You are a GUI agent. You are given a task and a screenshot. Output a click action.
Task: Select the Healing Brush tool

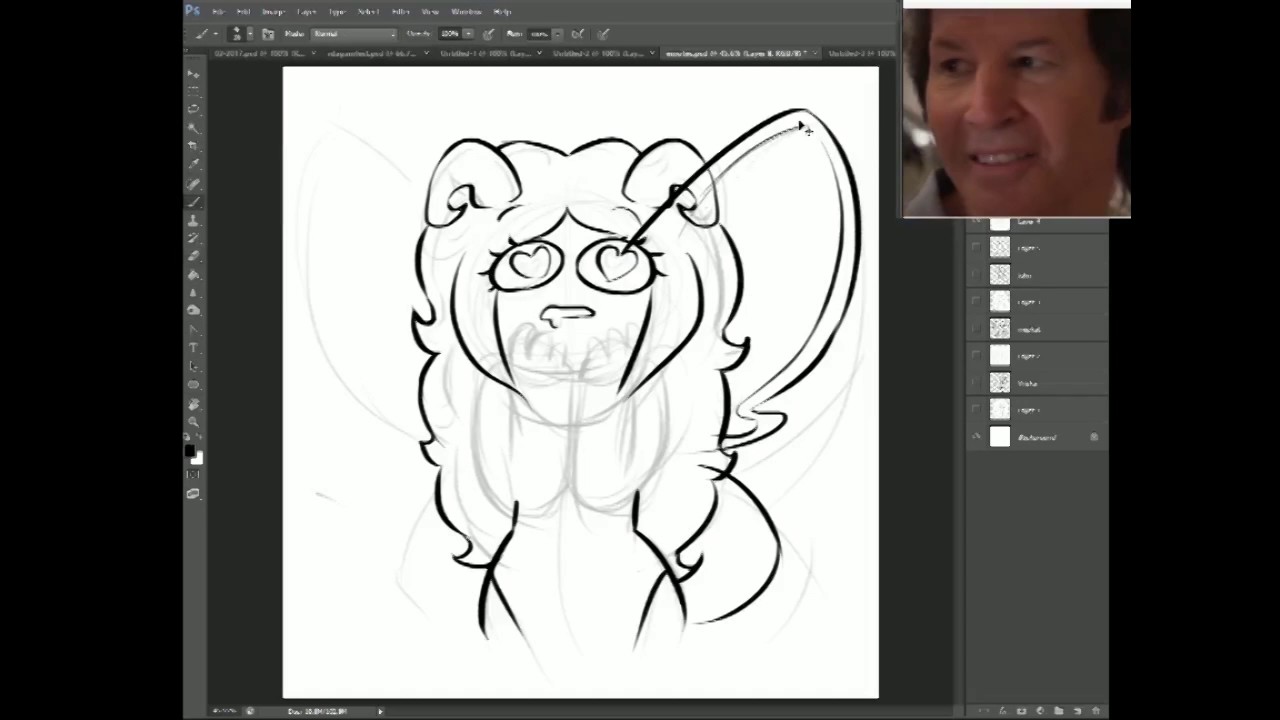point(193,183)
